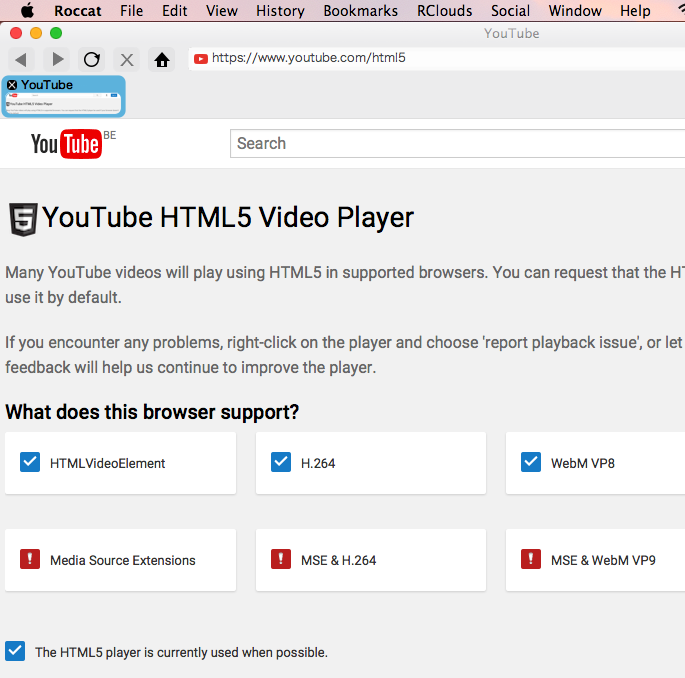Select the YouTube tab thumbnail

(63, 97)
